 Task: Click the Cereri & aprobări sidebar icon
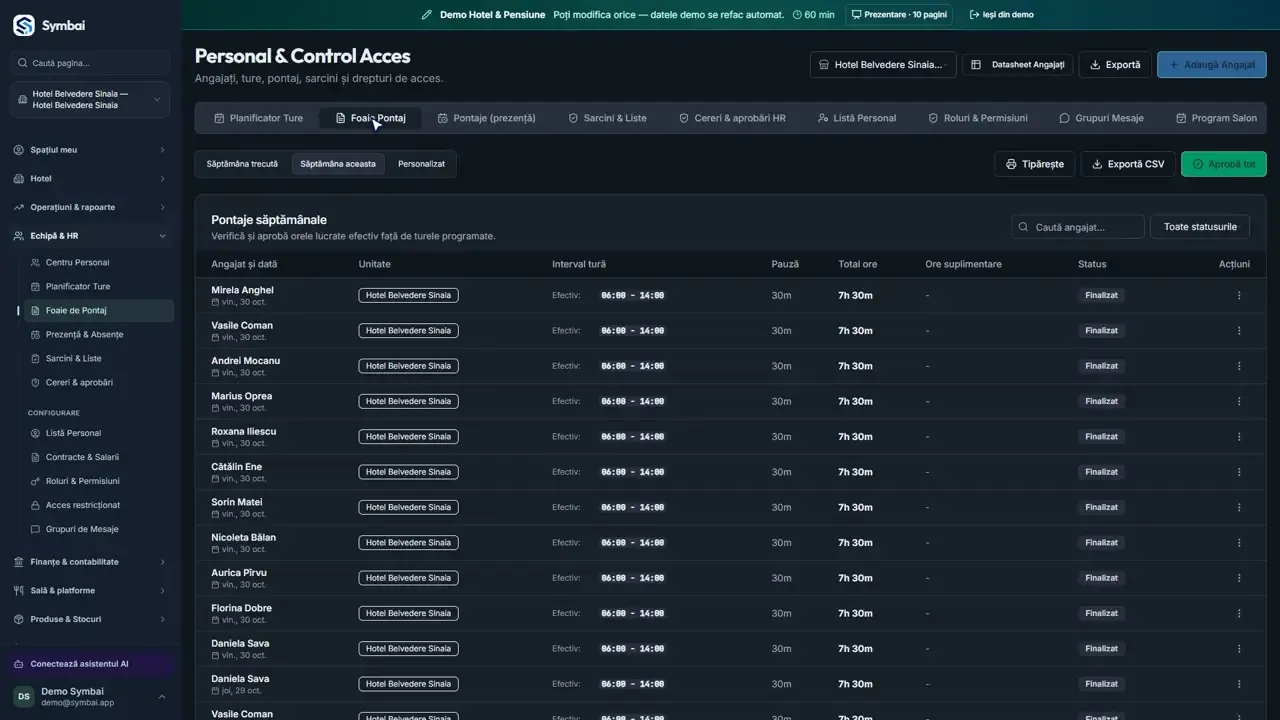pyautogui.click(x=36, y=383)
